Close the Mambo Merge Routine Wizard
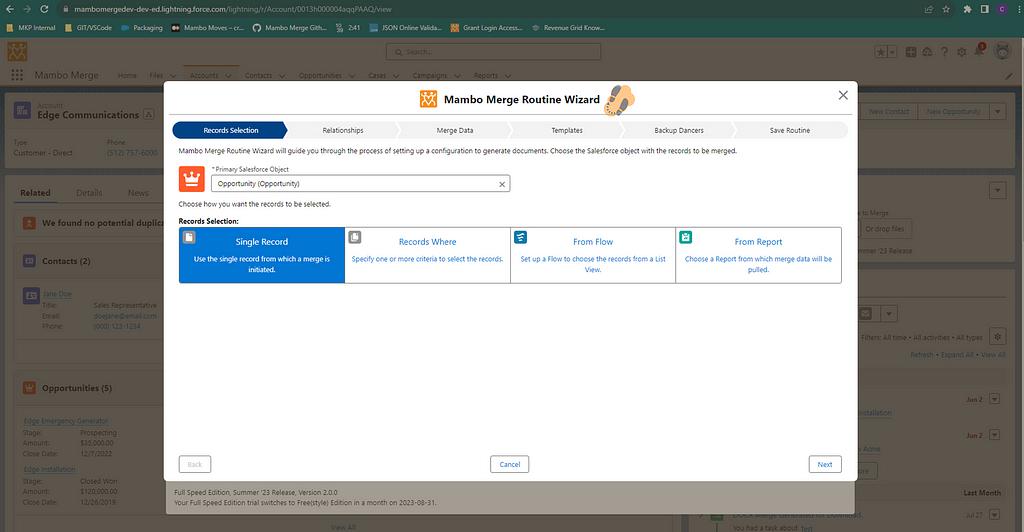1024x532 pixels. [x=843, y=95]
